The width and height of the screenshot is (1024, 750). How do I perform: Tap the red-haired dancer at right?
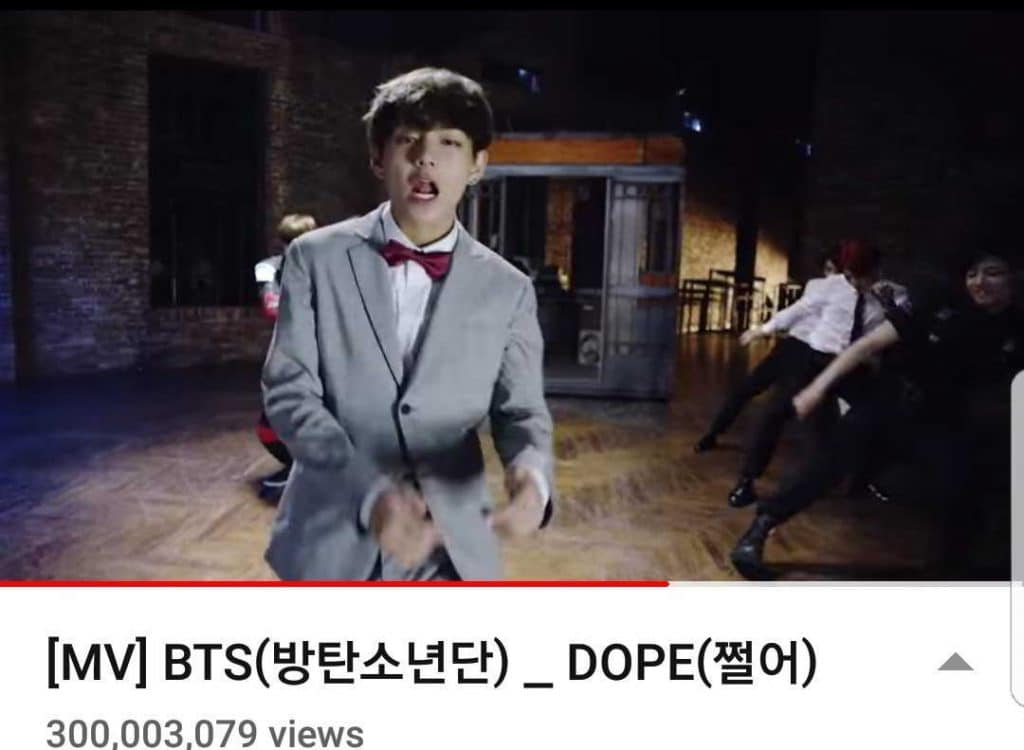point(803,366)
